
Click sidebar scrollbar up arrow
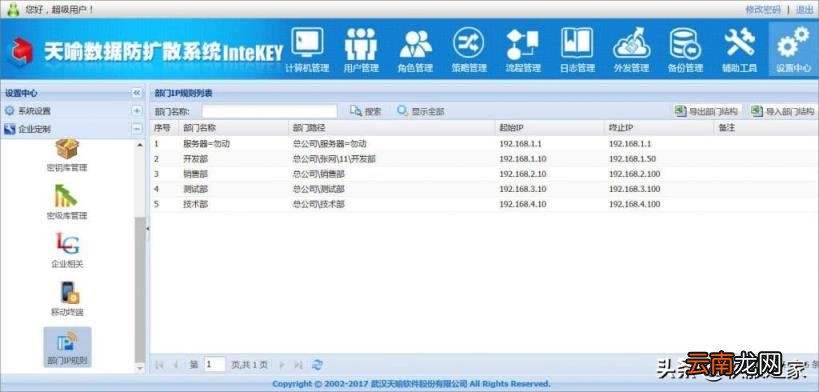140,145
